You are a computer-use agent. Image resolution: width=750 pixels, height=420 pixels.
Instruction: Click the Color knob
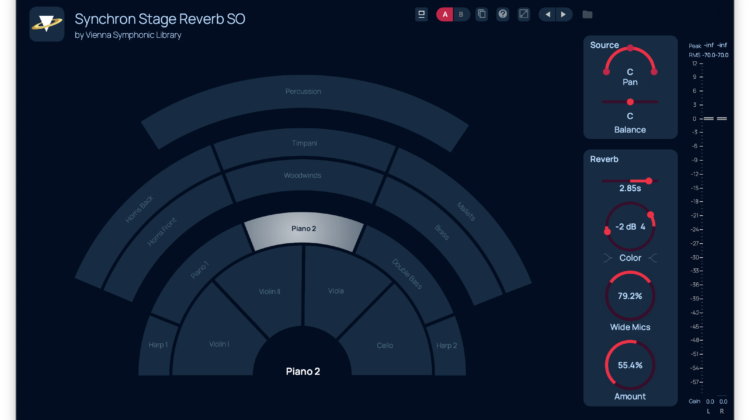coord(630,227)
